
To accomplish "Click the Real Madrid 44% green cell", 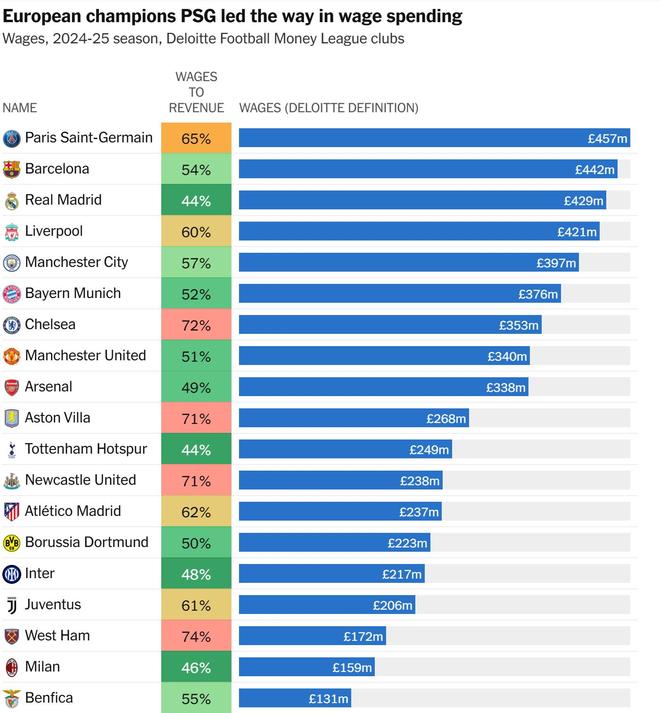I will point(196,200).
